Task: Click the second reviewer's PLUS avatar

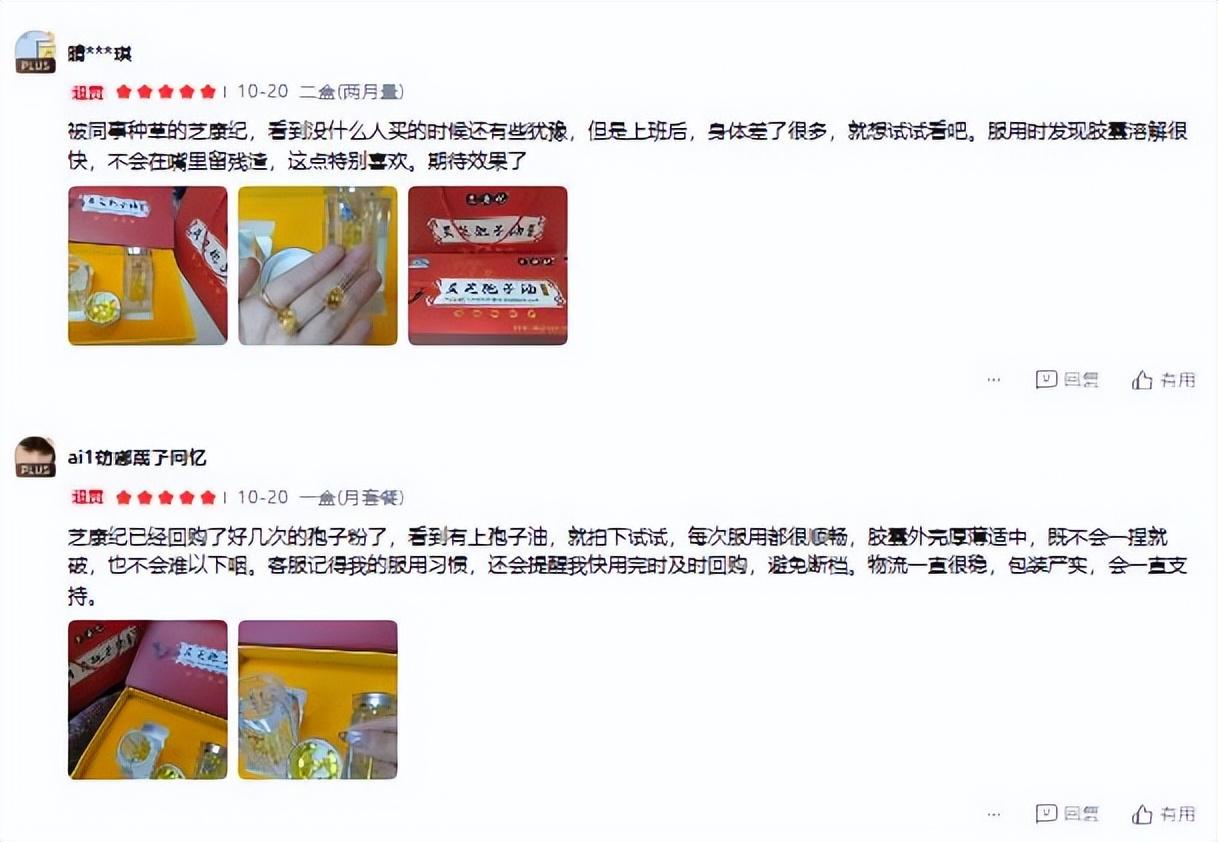Action: pos(35,457)
